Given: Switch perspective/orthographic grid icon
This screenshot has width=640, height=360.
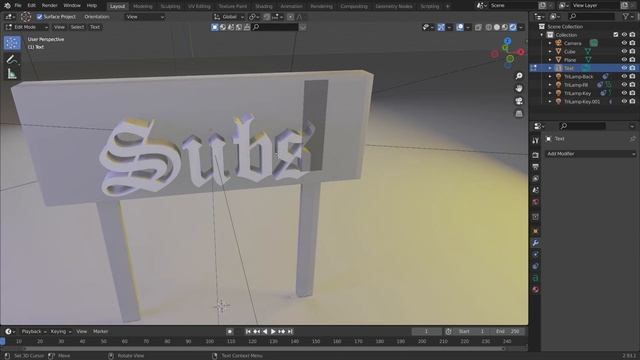Looking at the screenshot, I should (x=519, y=113).
